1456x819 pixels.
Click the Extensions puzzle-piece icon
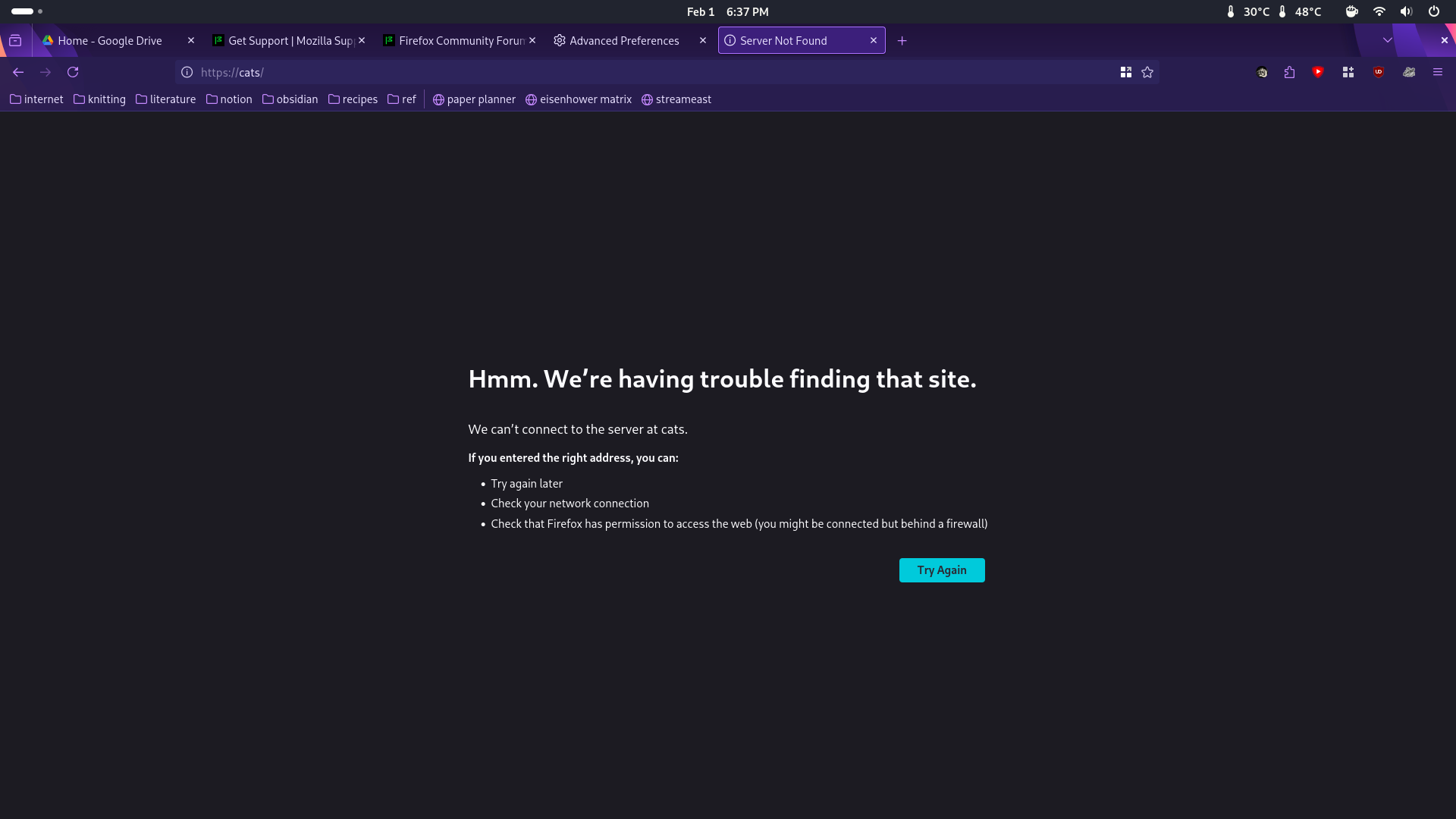click(1289, 72)
